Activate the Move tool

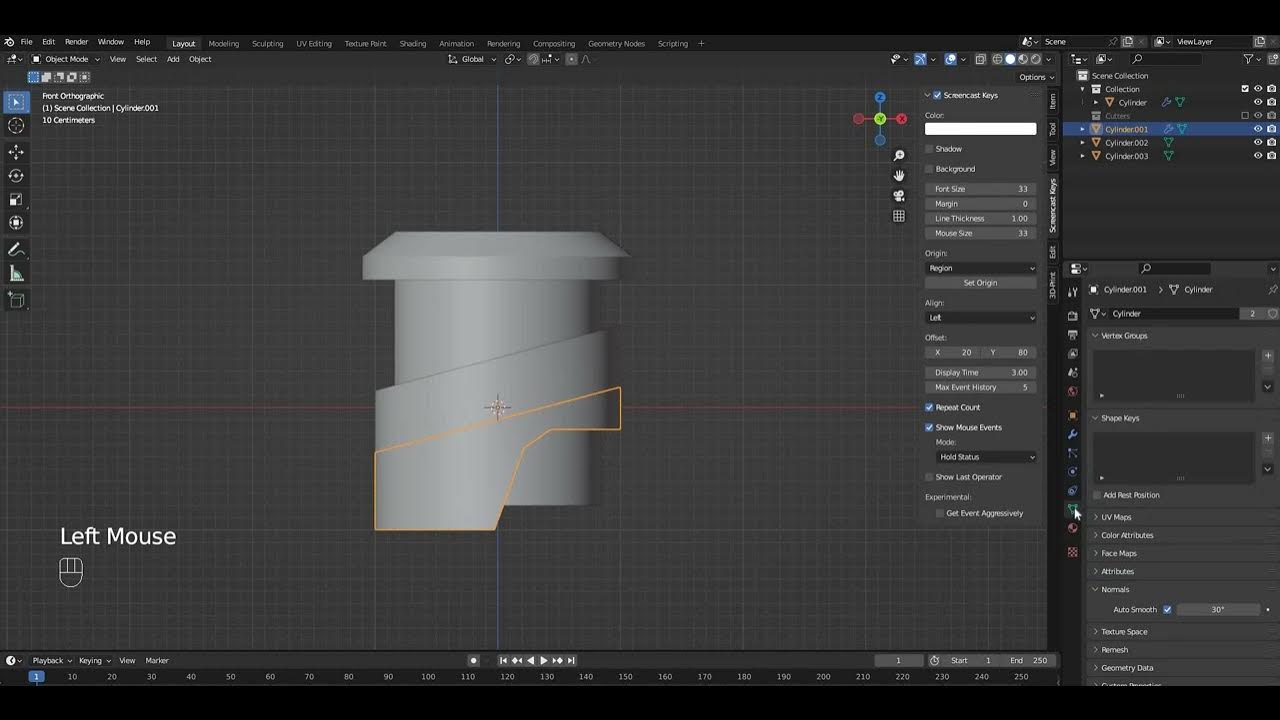tap(16, 152)
